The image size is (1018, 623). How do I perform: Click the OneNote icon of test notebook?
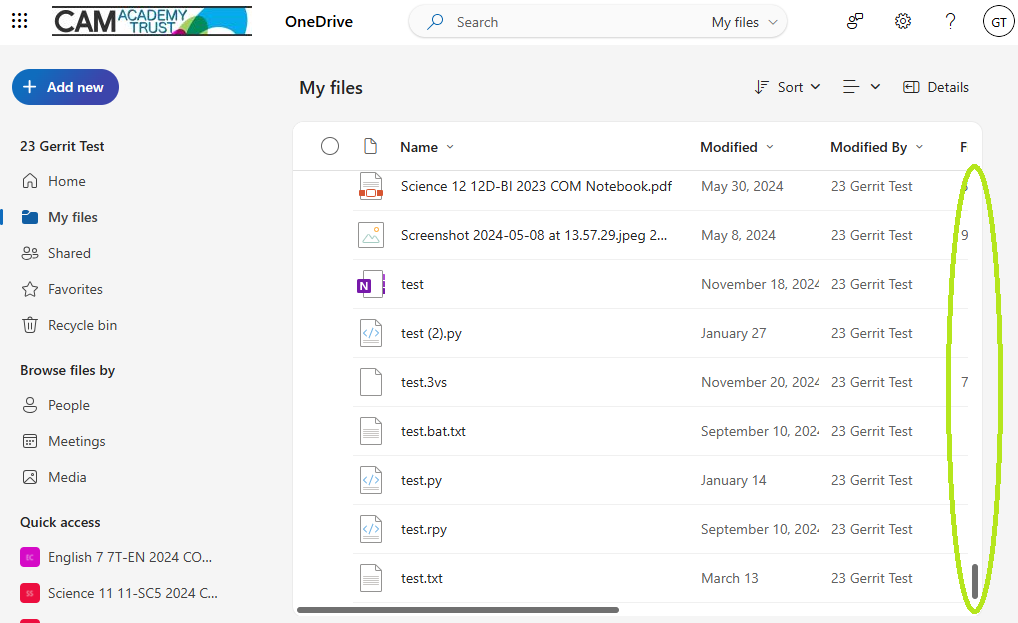pyautogui.click(x=371, y=284)
